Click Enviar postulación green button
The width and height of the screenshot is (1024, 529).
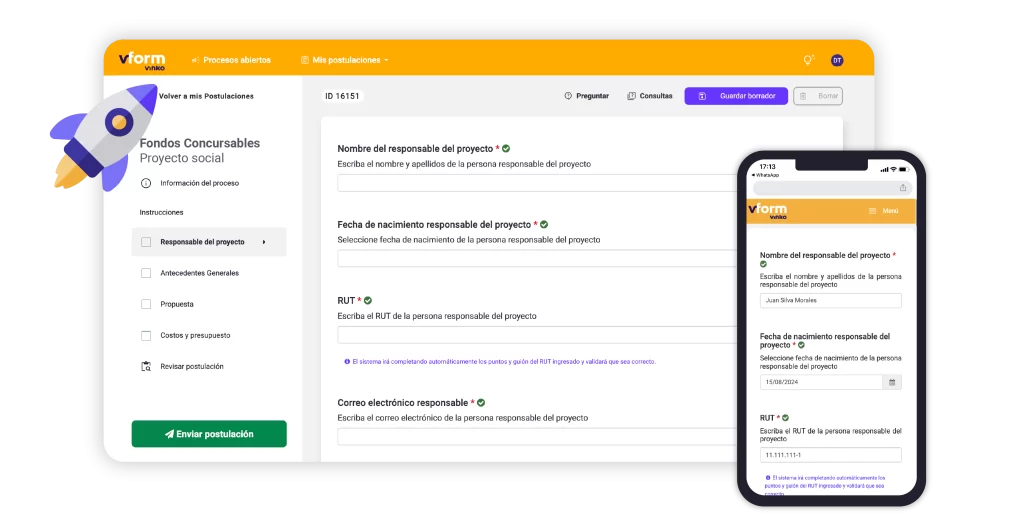pyautogui.click(x=209, y=434)
